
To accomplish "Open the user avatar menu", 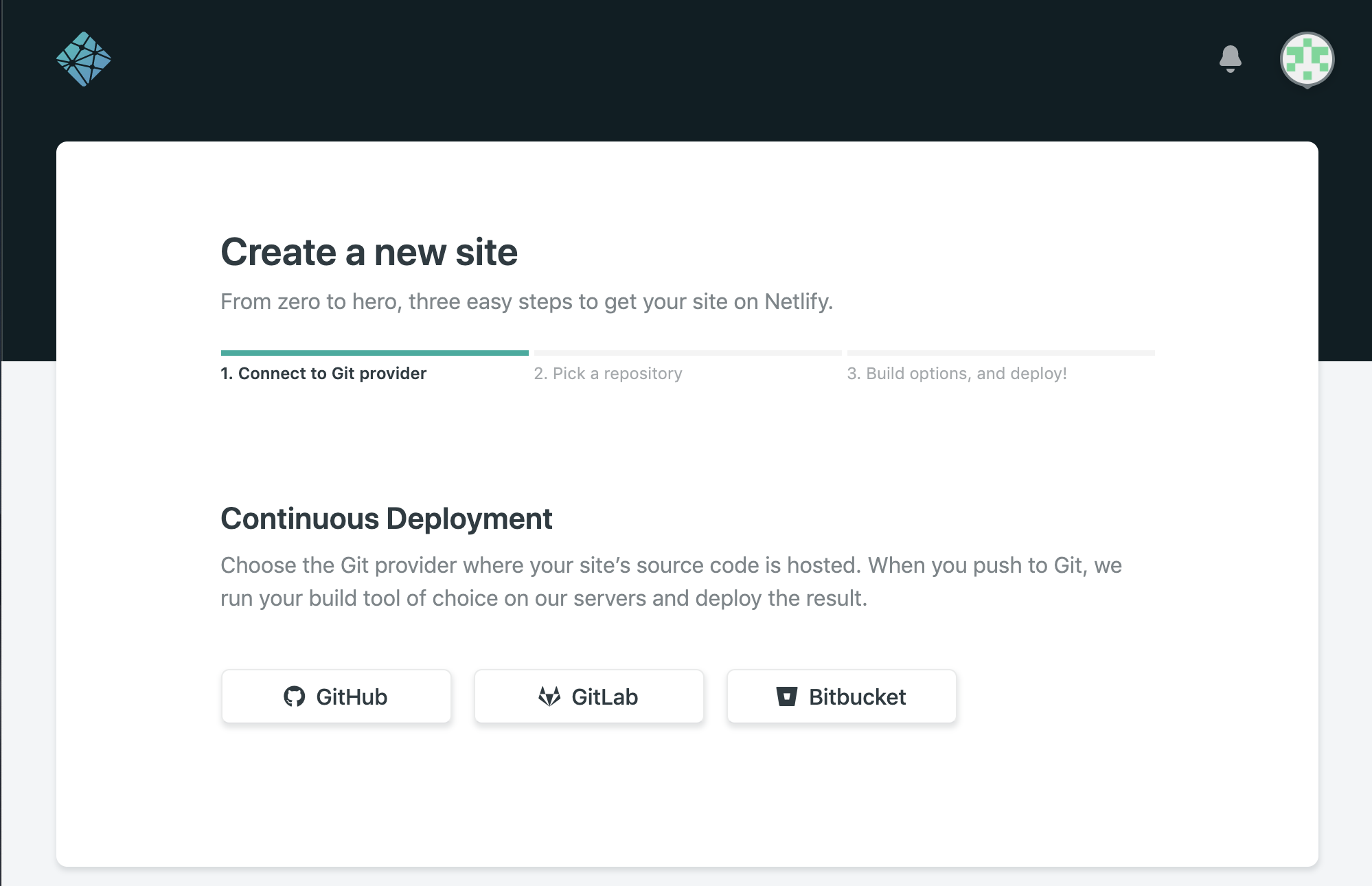I will (x=1307, y=60).
